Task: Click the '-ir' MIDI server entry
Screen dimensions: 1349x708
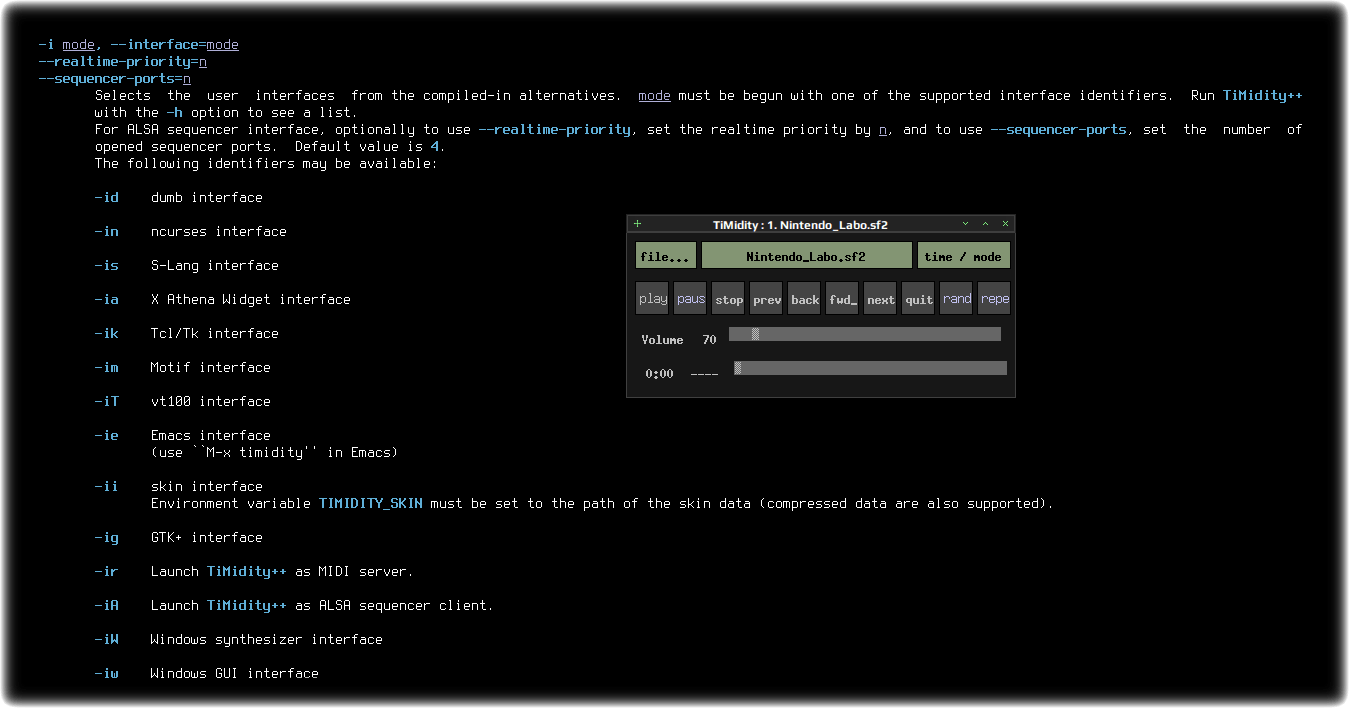Action: [254, 571]
